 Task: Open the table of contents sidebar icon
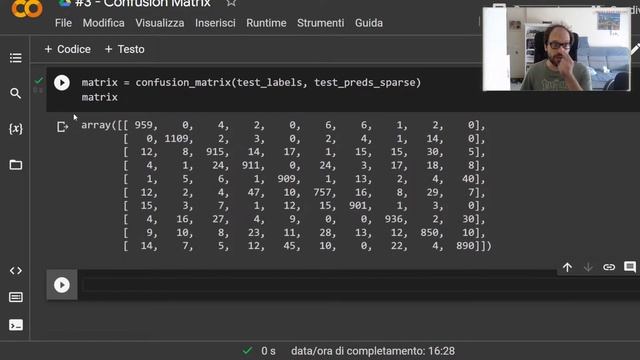coord(16,58)
